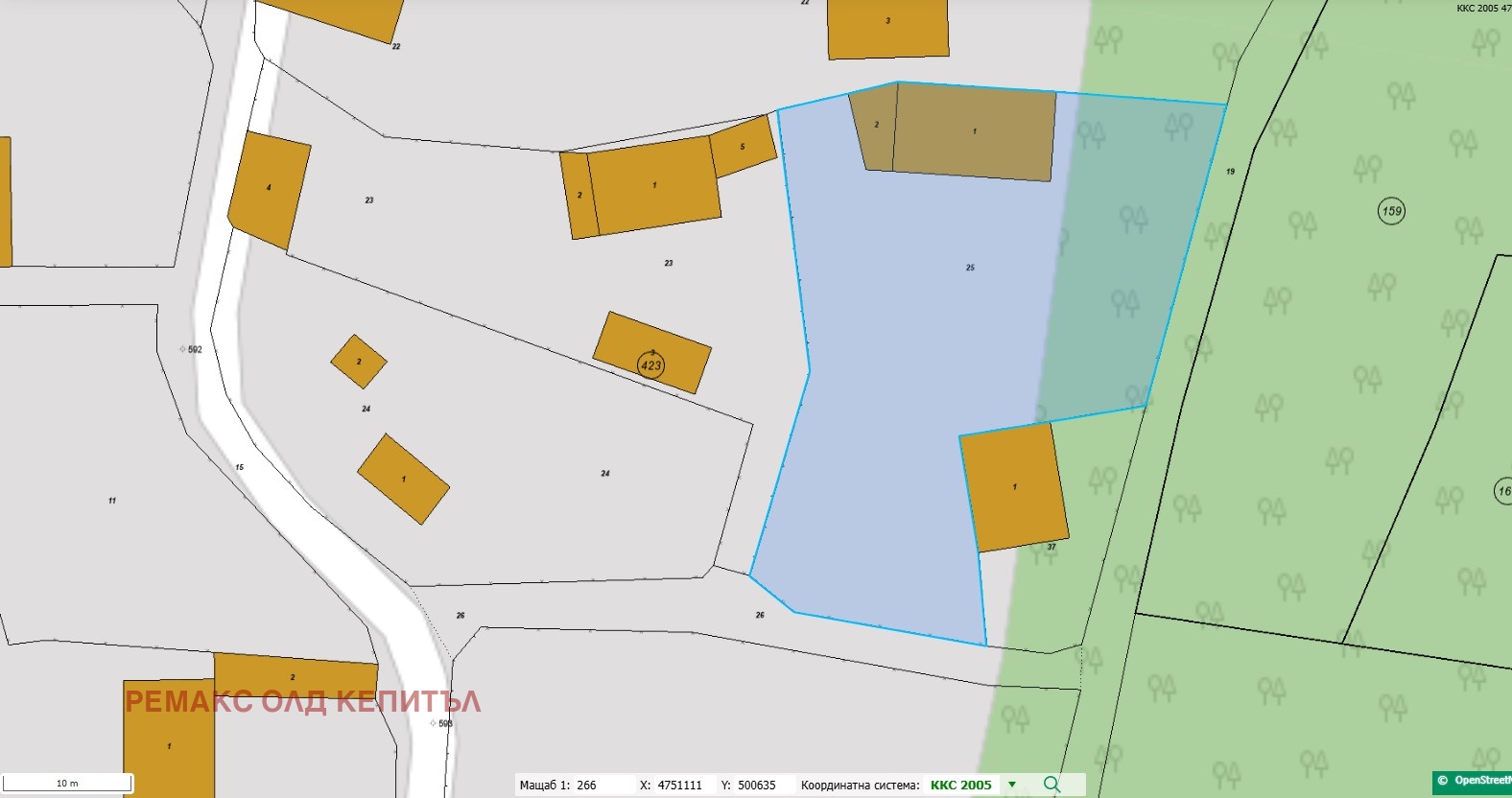
Task: Open the coordinate system dropdown arrow
Action: click(x=1012, y=785)
